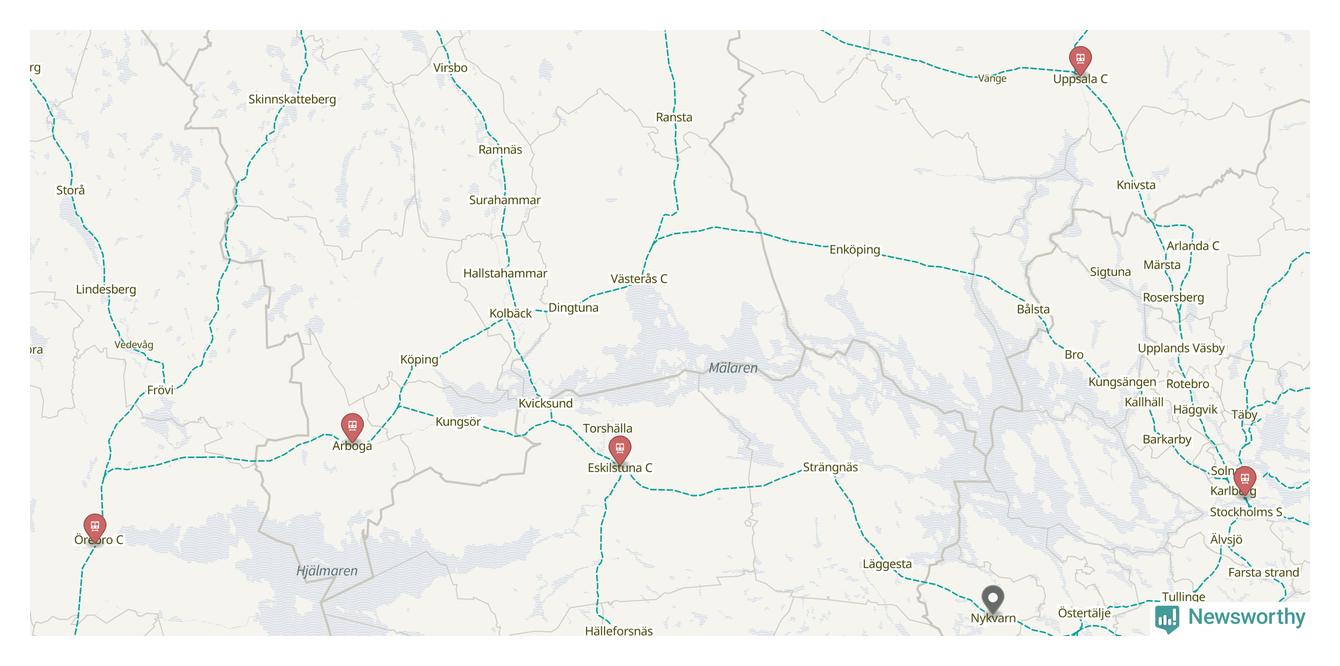Click the Lindesberg town label
This screenshot has width=1340, height=666.
coord(106,290)
